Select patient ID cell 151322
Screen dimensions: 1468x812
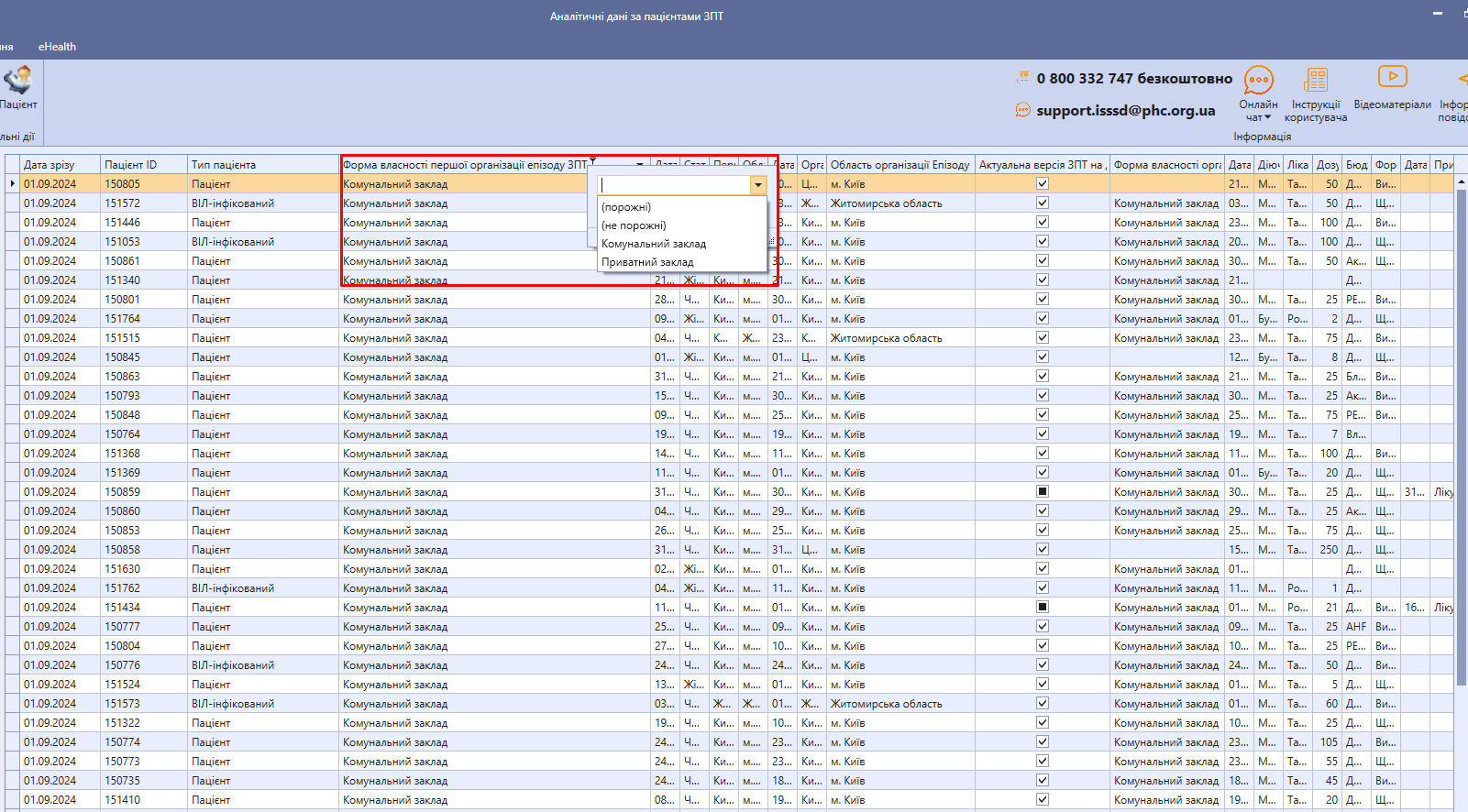(144, 723)
